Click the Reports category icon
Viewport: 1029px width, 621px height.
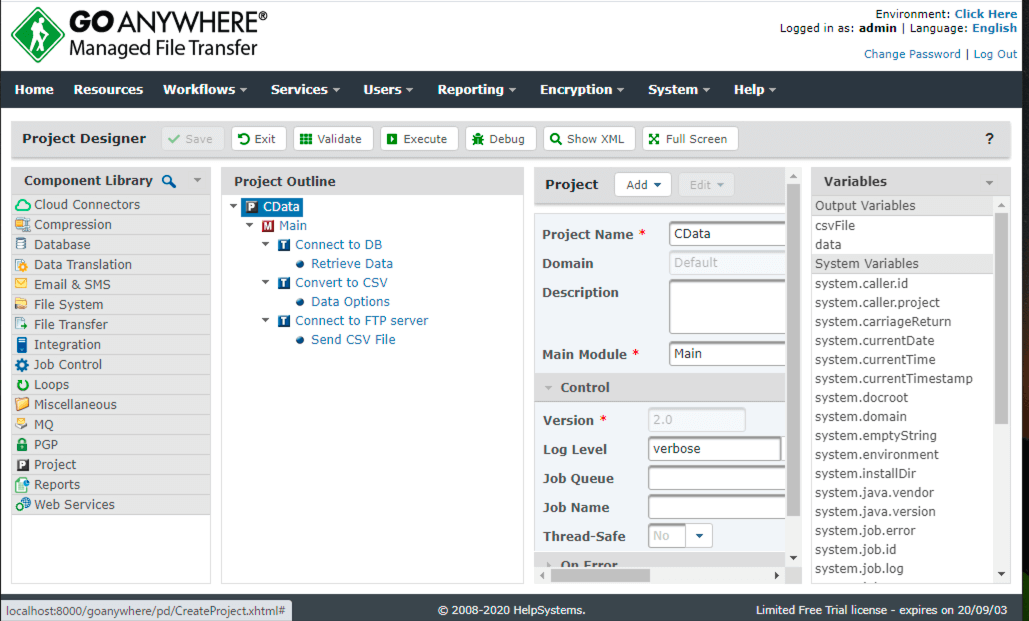click(22, 484)
